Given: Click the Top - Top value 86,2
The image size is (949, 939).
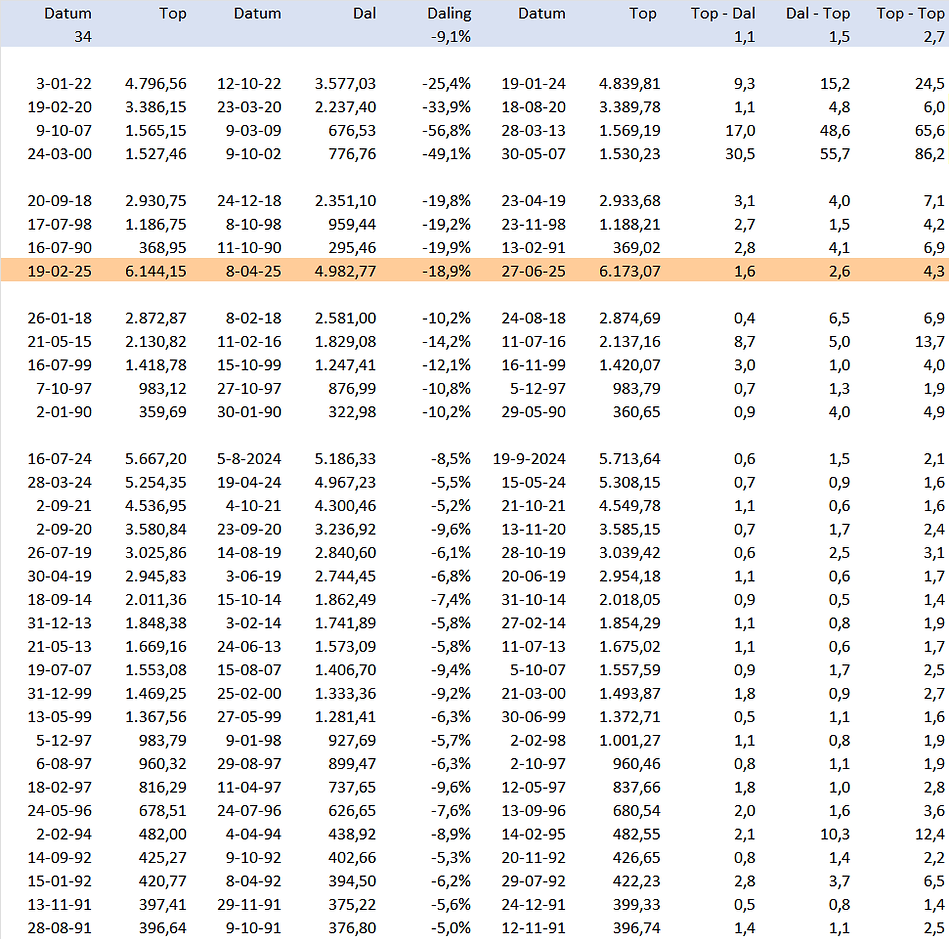Looking at the screenshot, I should point(930,154).
